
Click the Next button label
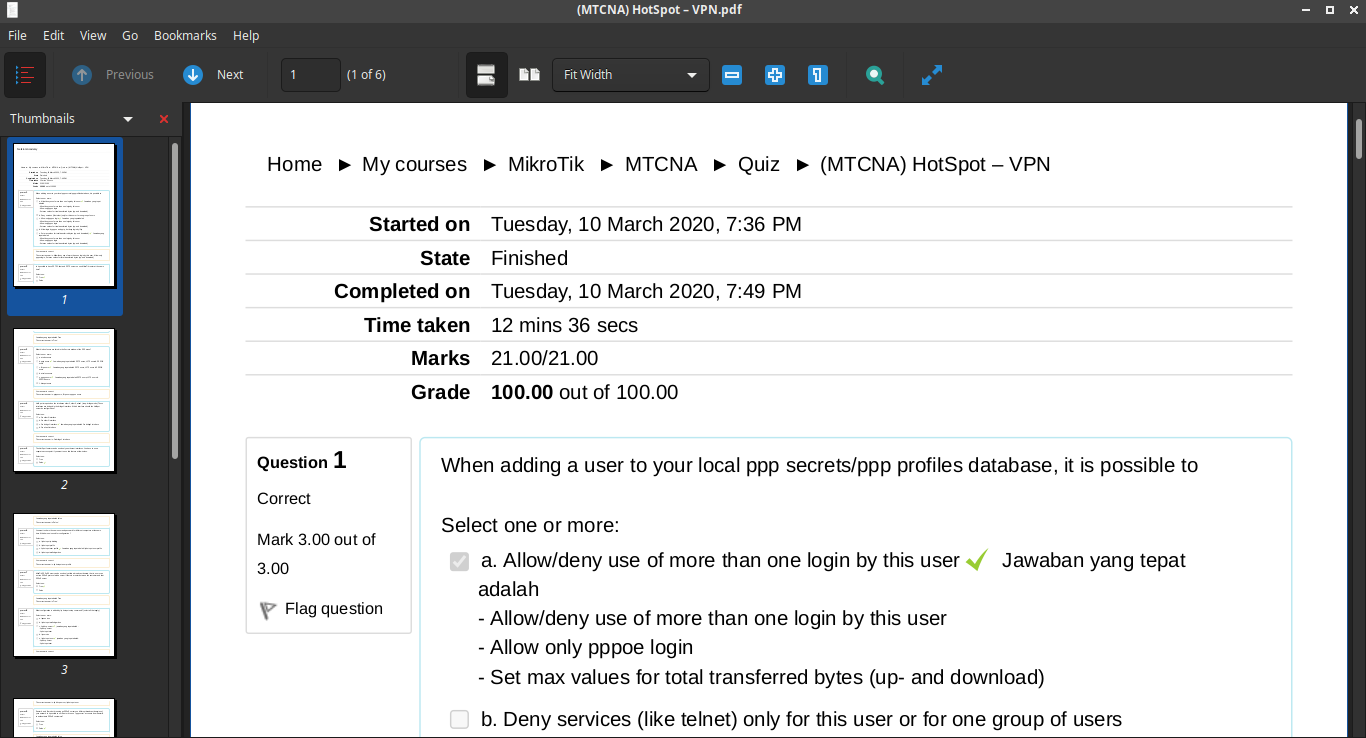click(230, 75)
